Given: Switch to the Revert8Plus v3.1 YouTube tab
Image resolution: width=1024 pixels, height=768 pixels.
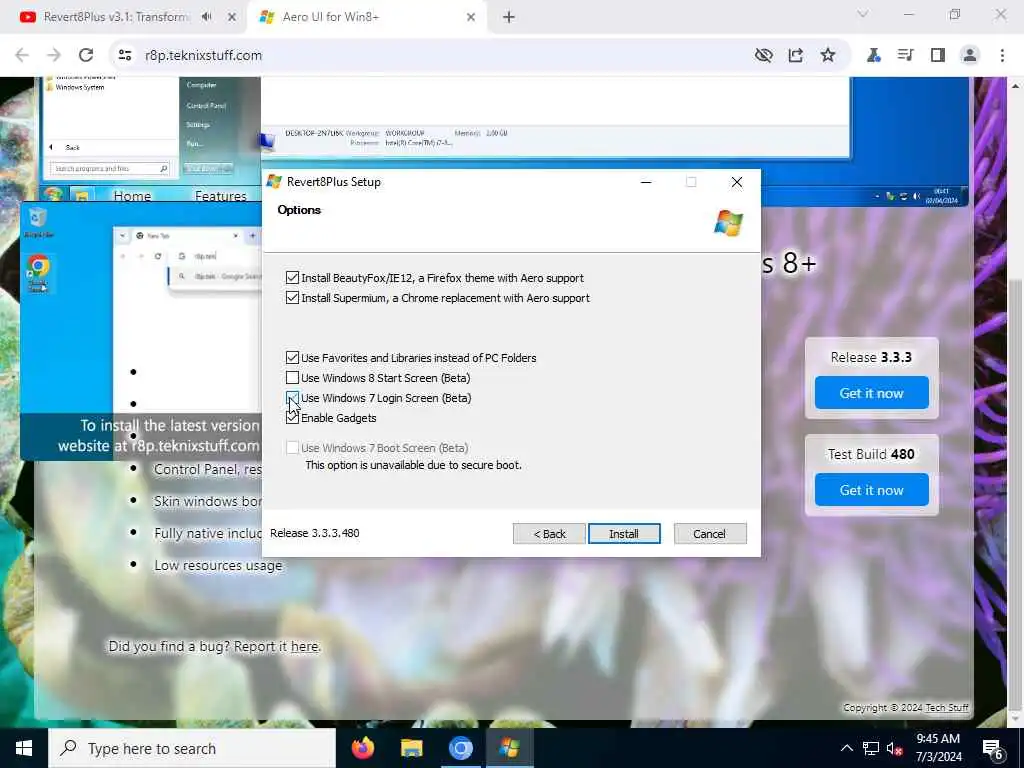Looking at the screenshot, I should [x=116, y=17].
